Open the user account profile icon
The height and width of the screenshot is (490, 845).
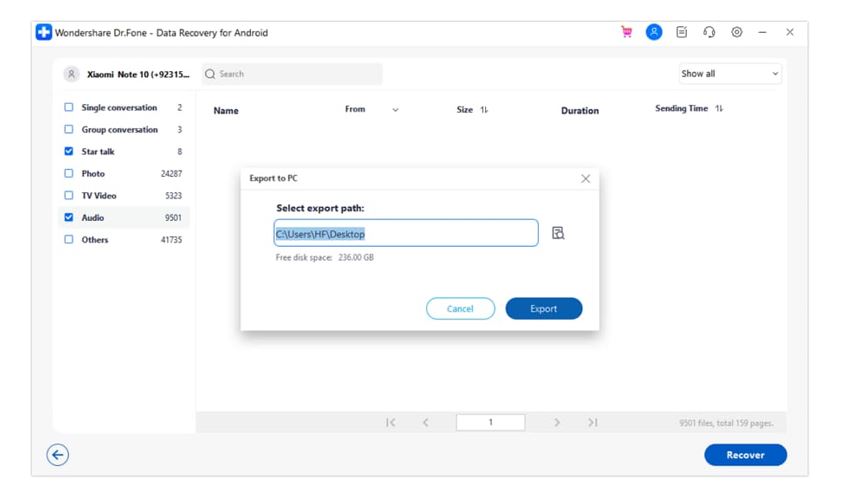point(654,32)
